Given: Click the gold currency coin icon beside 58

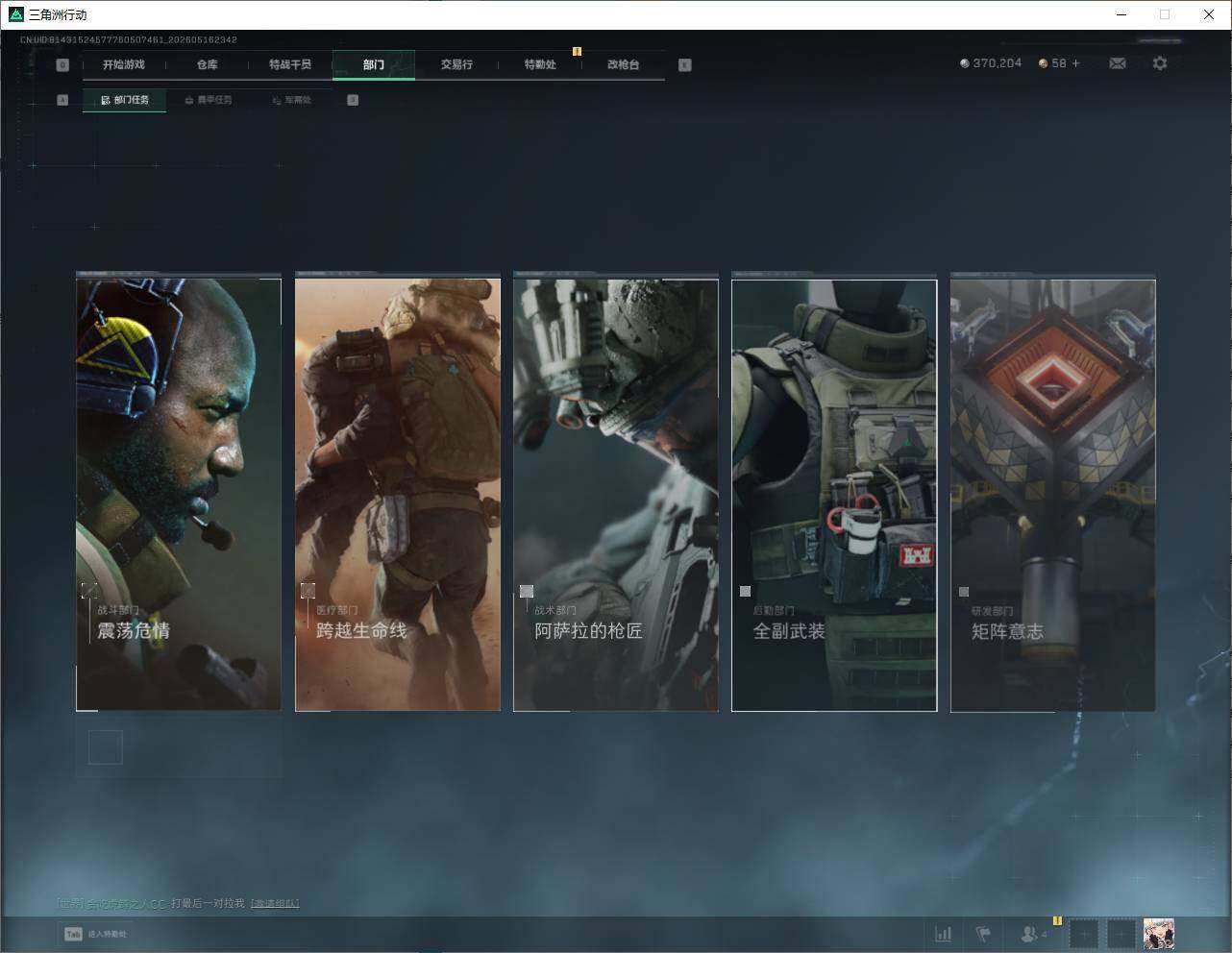Looking at the screenshot, I should [1044, 63].
